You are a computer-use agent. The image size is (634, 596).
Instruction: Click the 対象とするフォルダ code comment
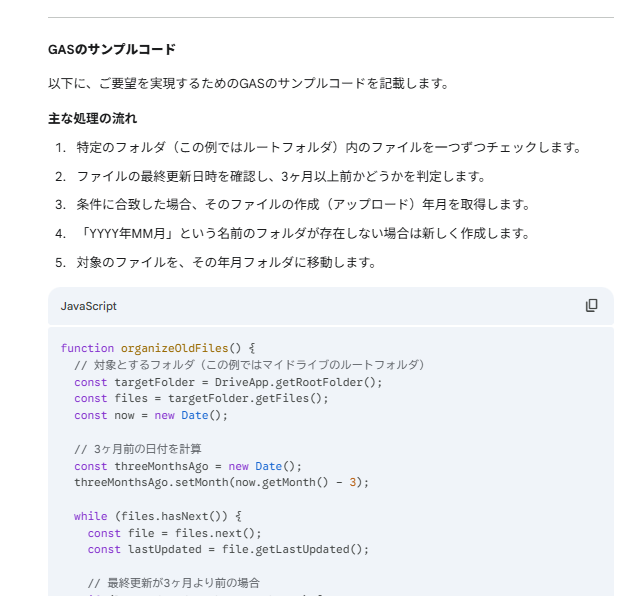tap(250, 365)
